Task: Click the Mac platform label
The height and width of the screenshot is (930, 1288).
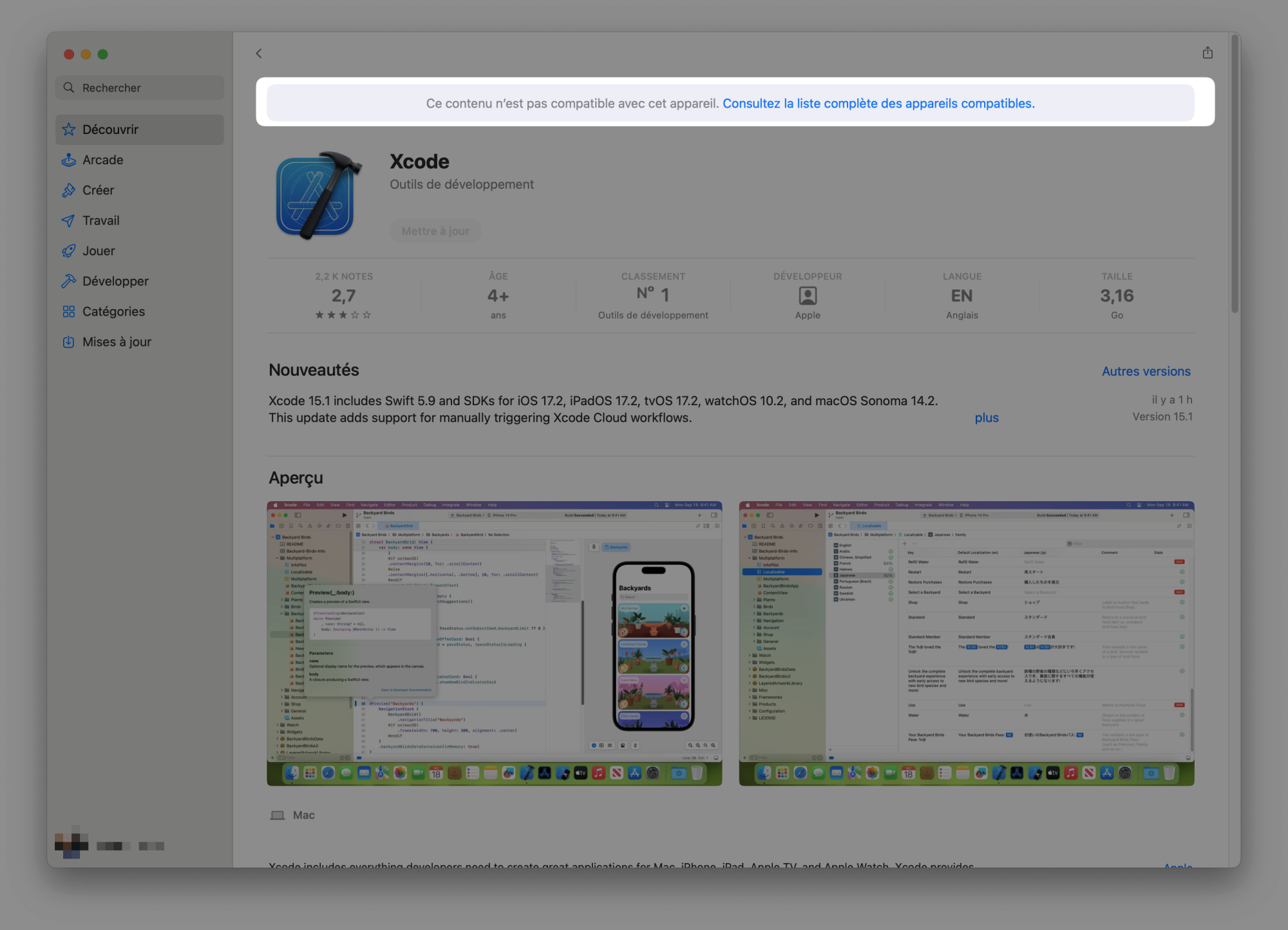Action: click(x=304, y=815)
